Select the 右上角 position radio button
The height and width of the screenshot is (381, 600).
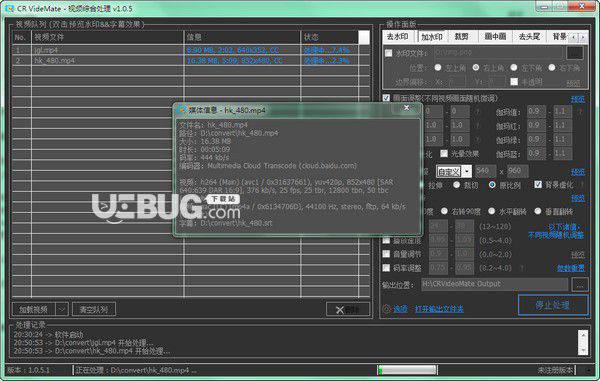pyautogui.click(x=476, y=68)
